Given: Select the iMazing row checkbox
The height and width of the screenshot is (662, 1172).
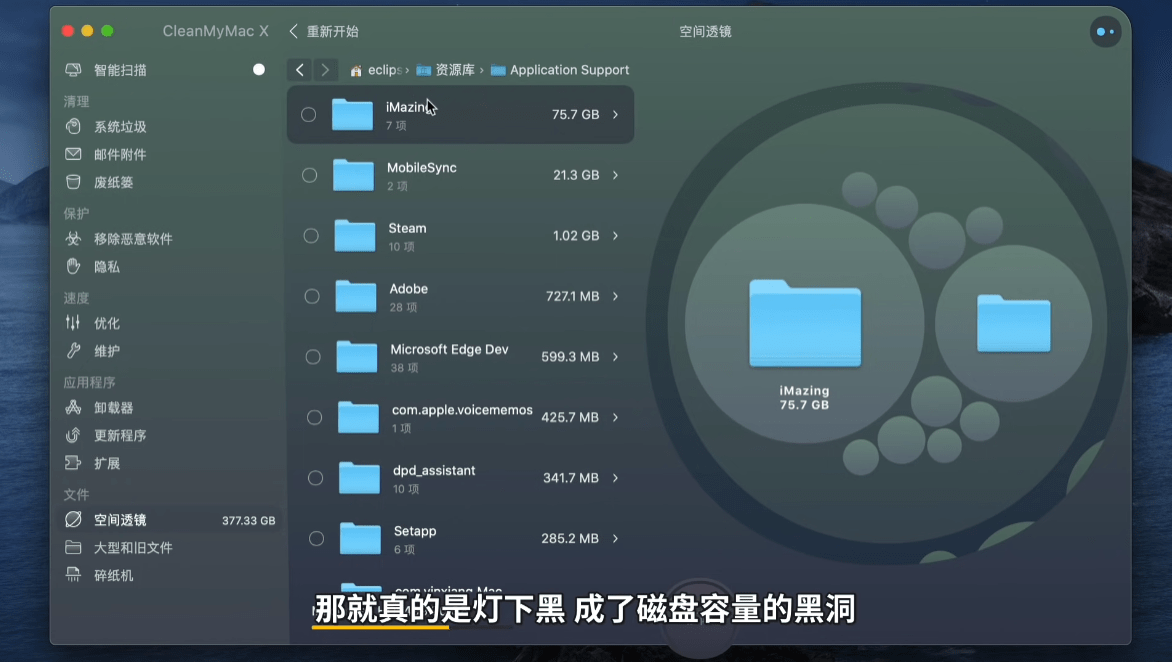Looking at the screenshot, I should tap(308, 114).
